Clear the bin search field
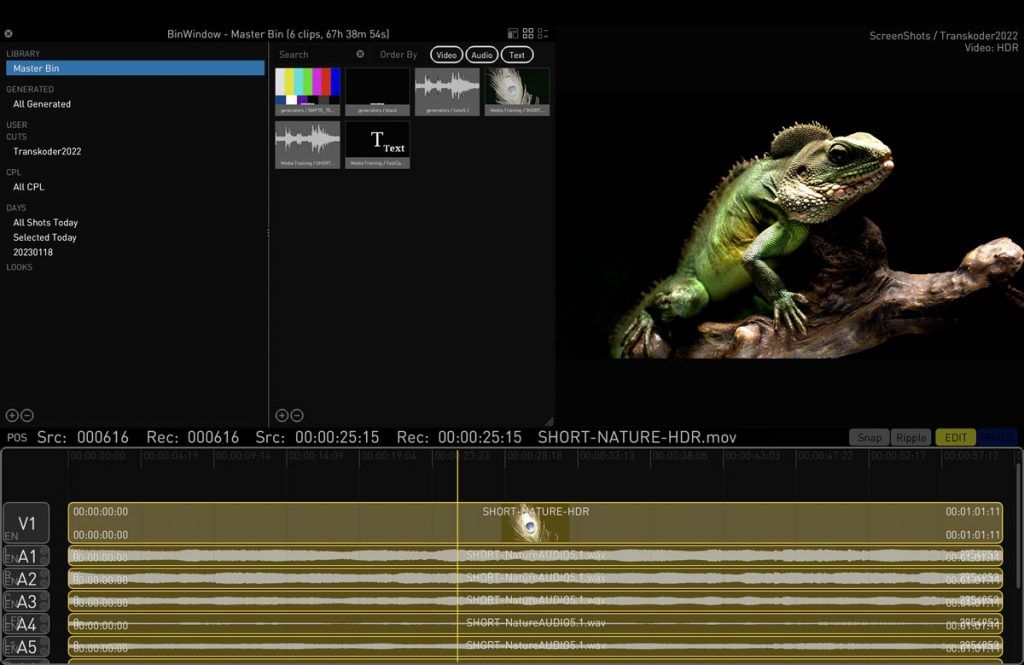Image resolution: width=1024 pixels, height=665 pixels. click(360, 54)
